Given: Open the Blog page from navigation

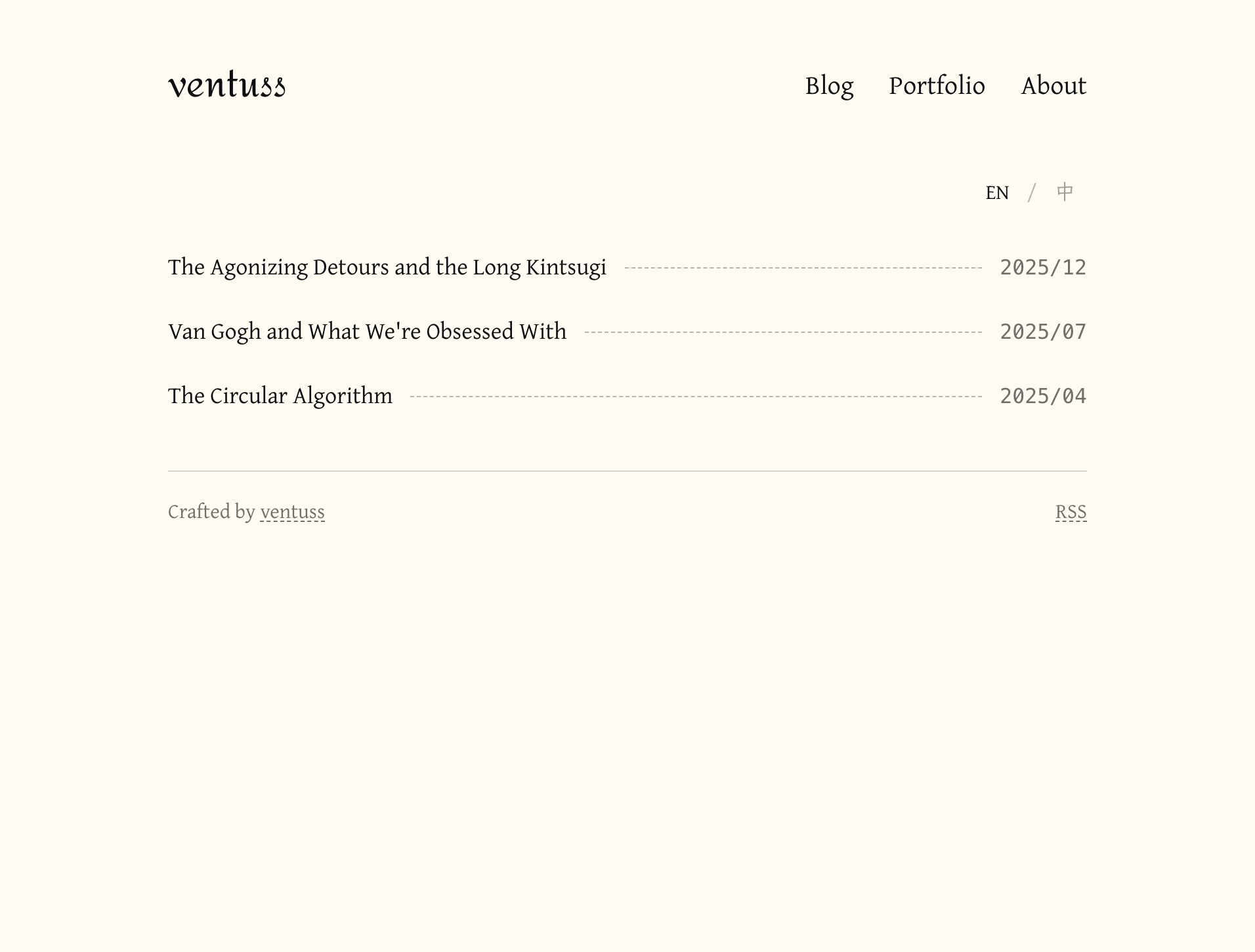Looking at the screenshot, I should point(829,86).
